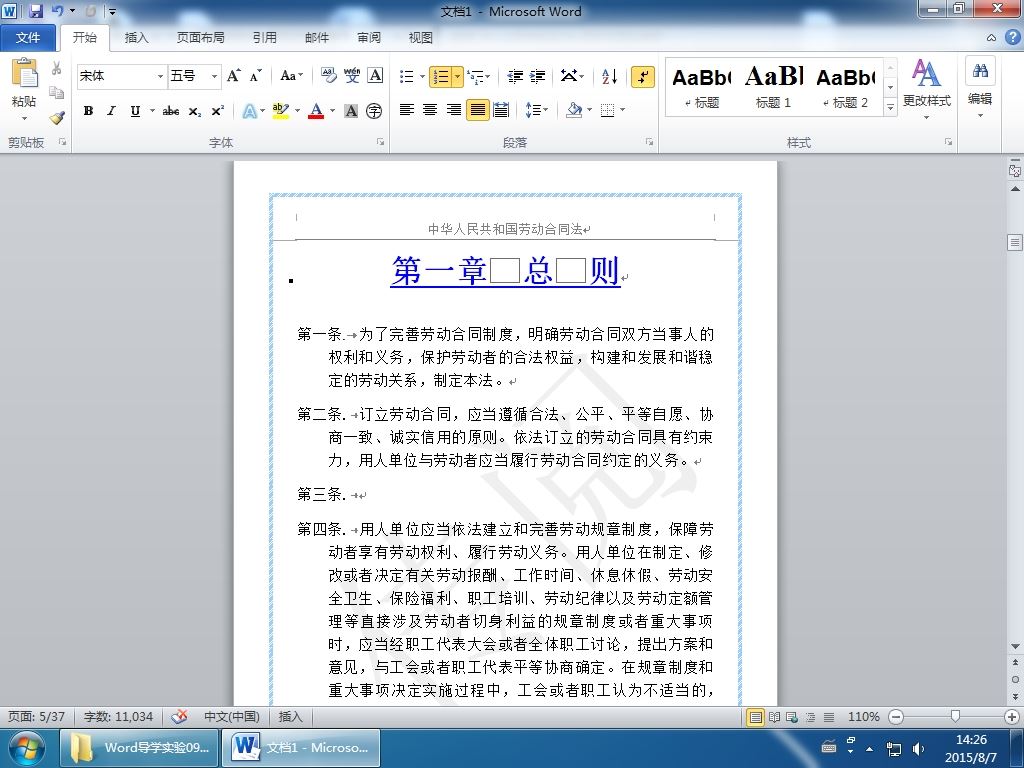This screenshot has width=1024, height=768.
Task: Open Word导学实验09 folder in taskbar
Action: 139,748
